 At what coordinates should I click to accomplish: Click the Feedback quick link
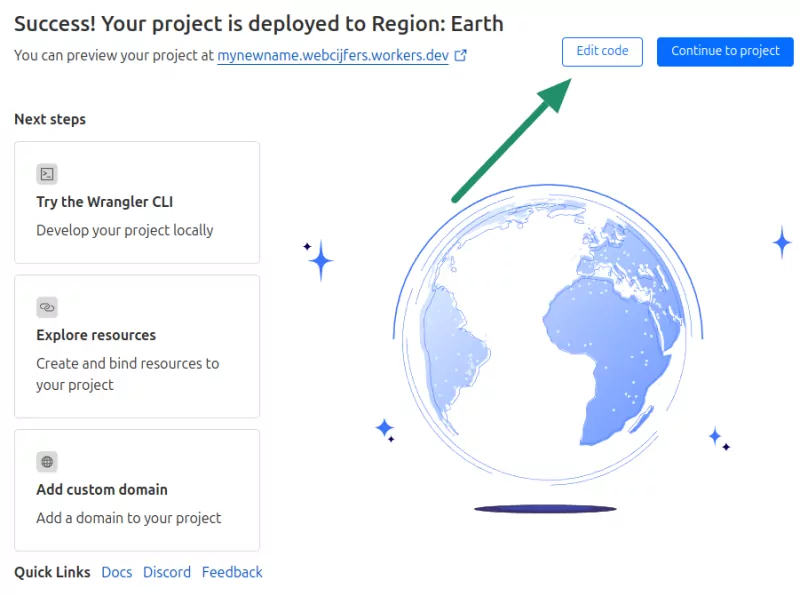pos(232,572)
